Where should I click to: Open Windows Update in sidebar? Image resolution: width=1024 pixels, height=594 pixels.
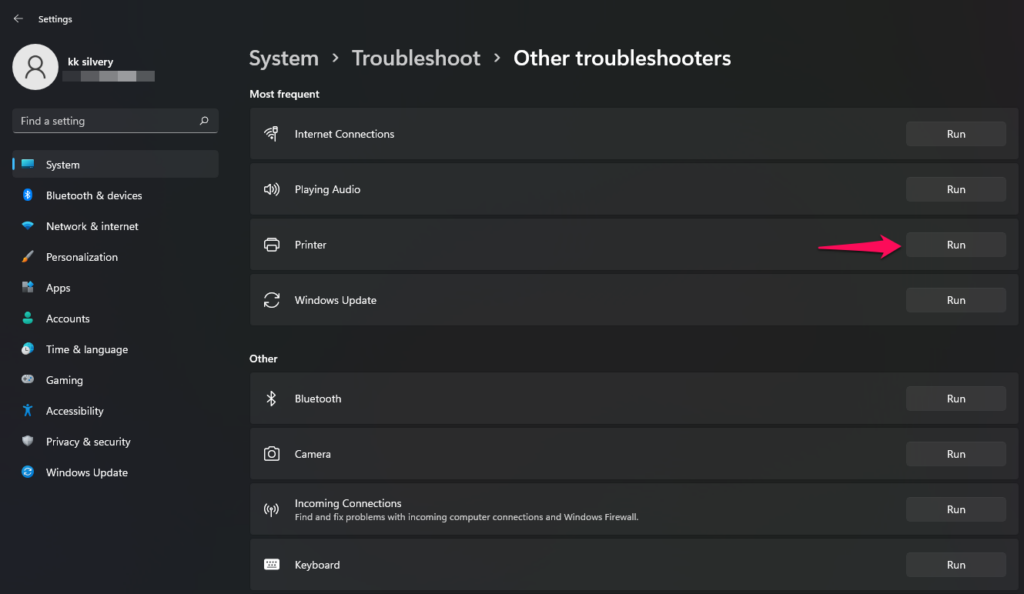115,472
